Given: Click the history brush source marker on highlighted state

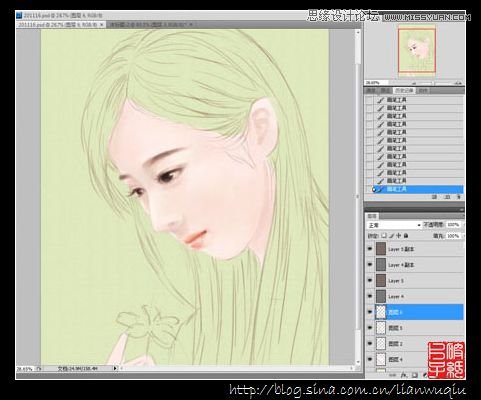Looking at the screenshot, I should [374, 189].
